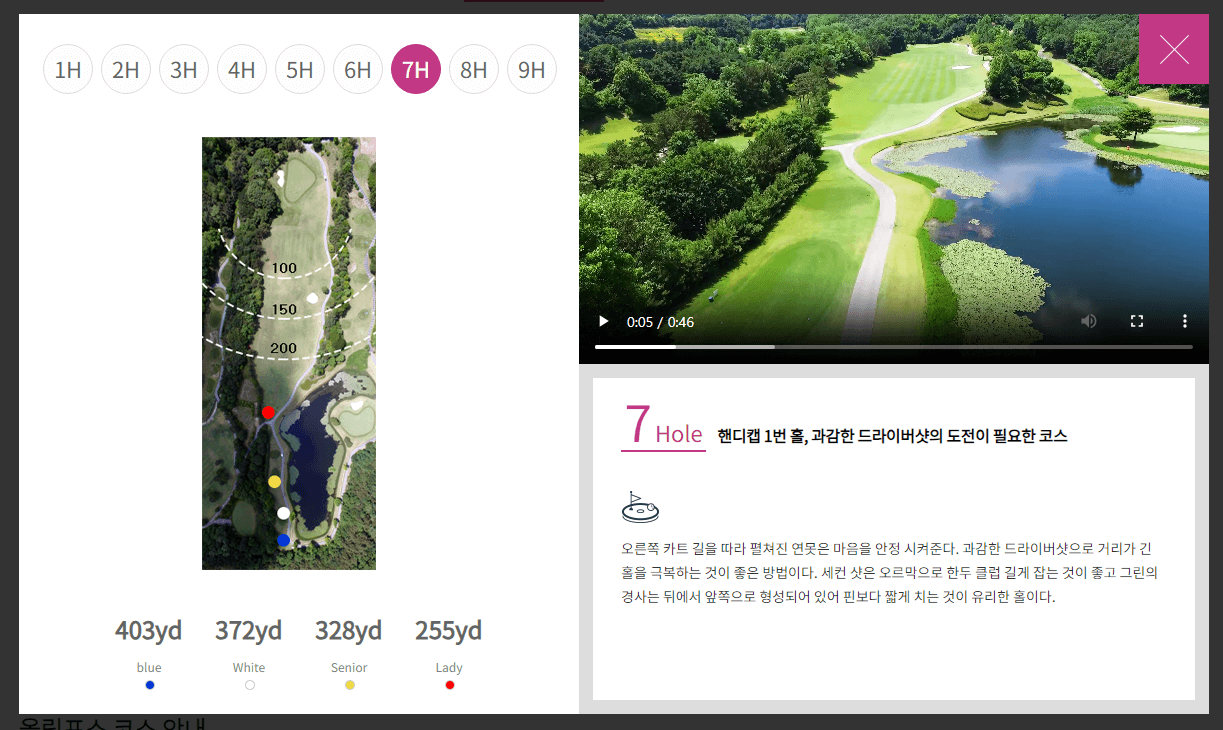1223x730 pixels.
Task: Switch to the 9H hole tab
Action: 532,69
